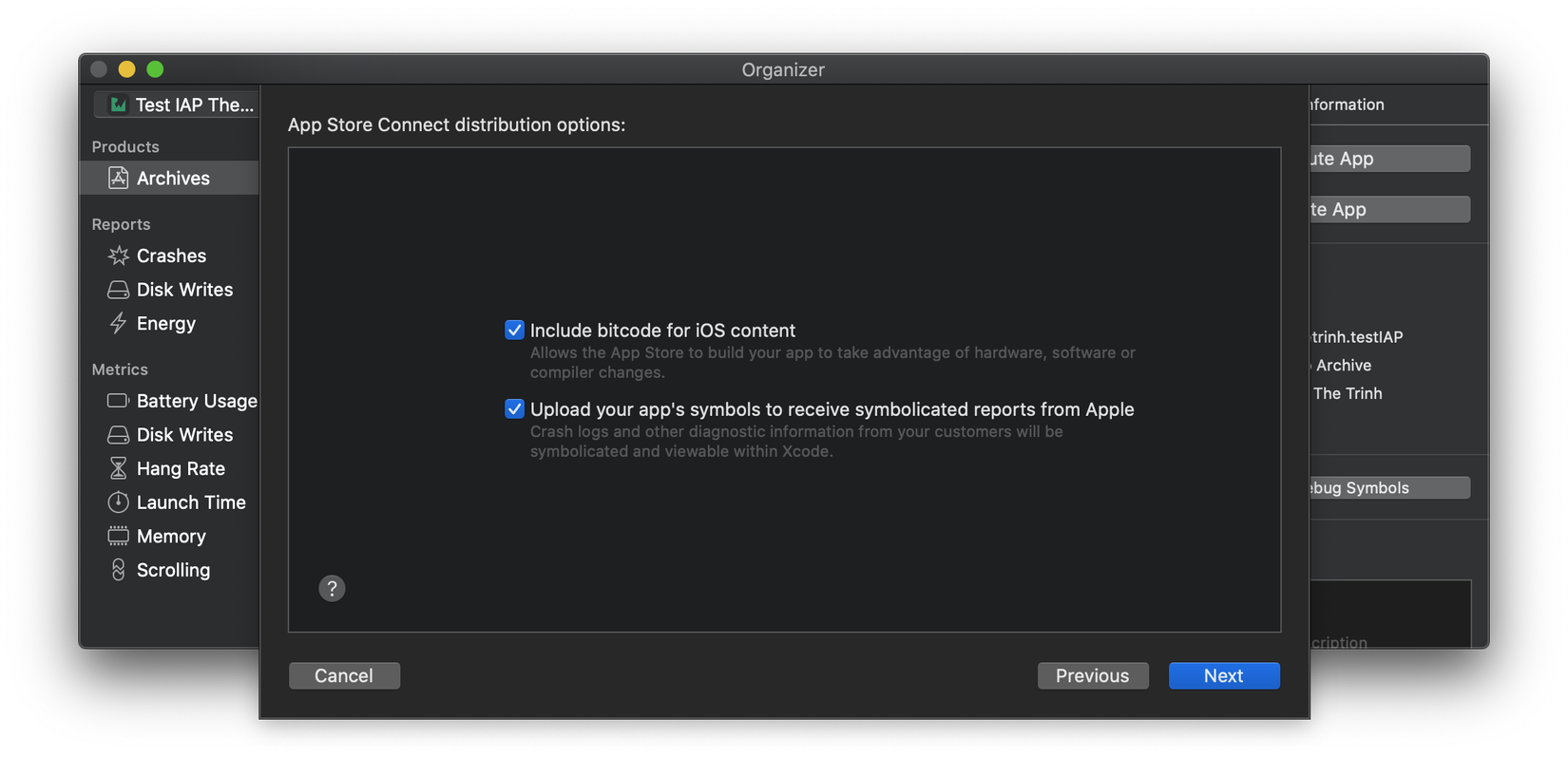Open Disk Writes icon under Reports
Screen dimensions: 1568x757
coord(119,290)
